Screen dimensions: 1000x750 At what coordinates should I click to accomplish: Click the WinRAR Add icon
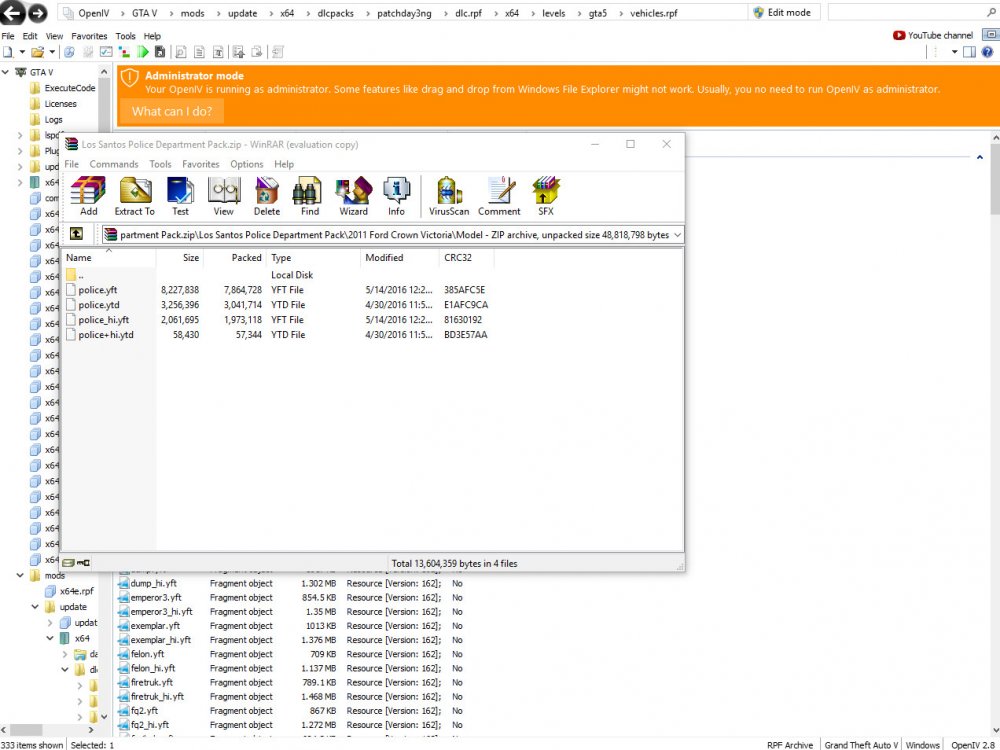(89, 196)
